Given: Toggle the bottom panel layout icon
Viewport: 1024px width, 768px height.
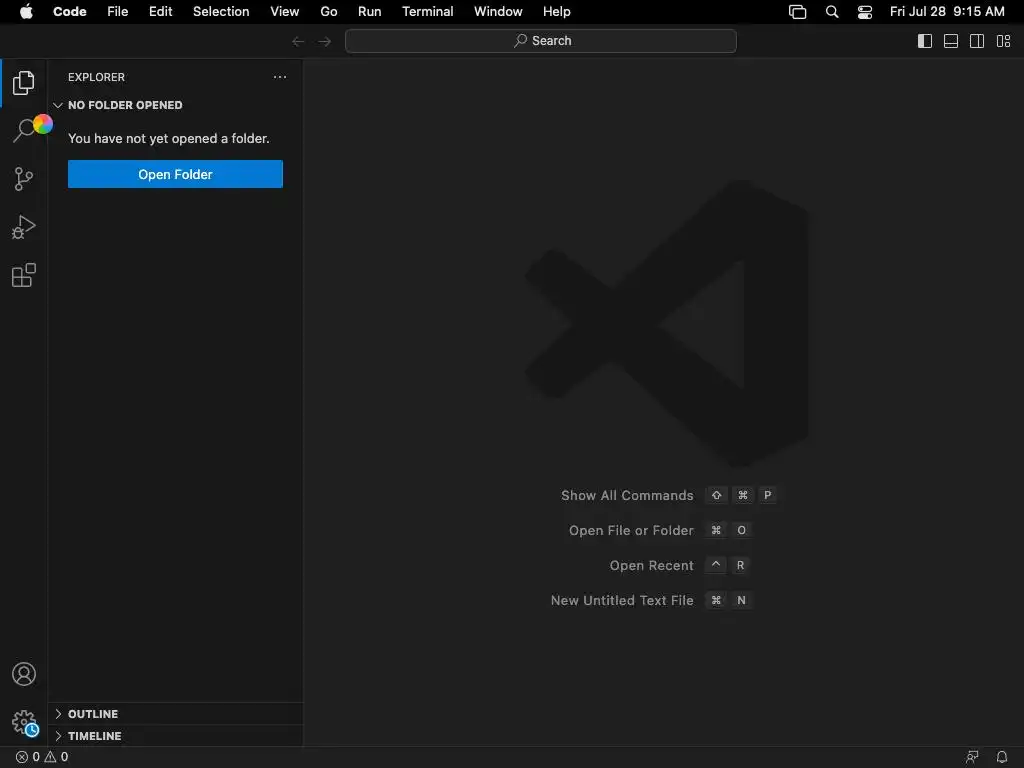Looking at the screenshot, I should click(x=951, y=41).
